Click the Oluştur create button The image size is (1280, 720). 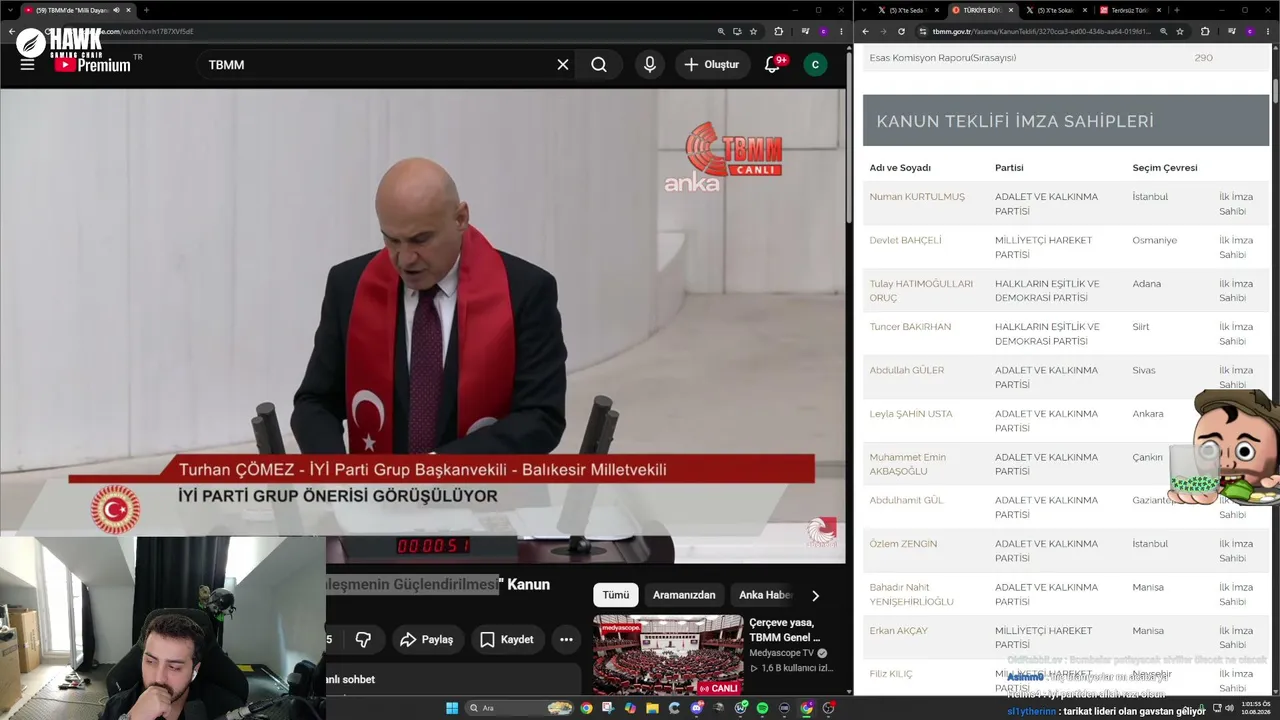tap(712, 64)
